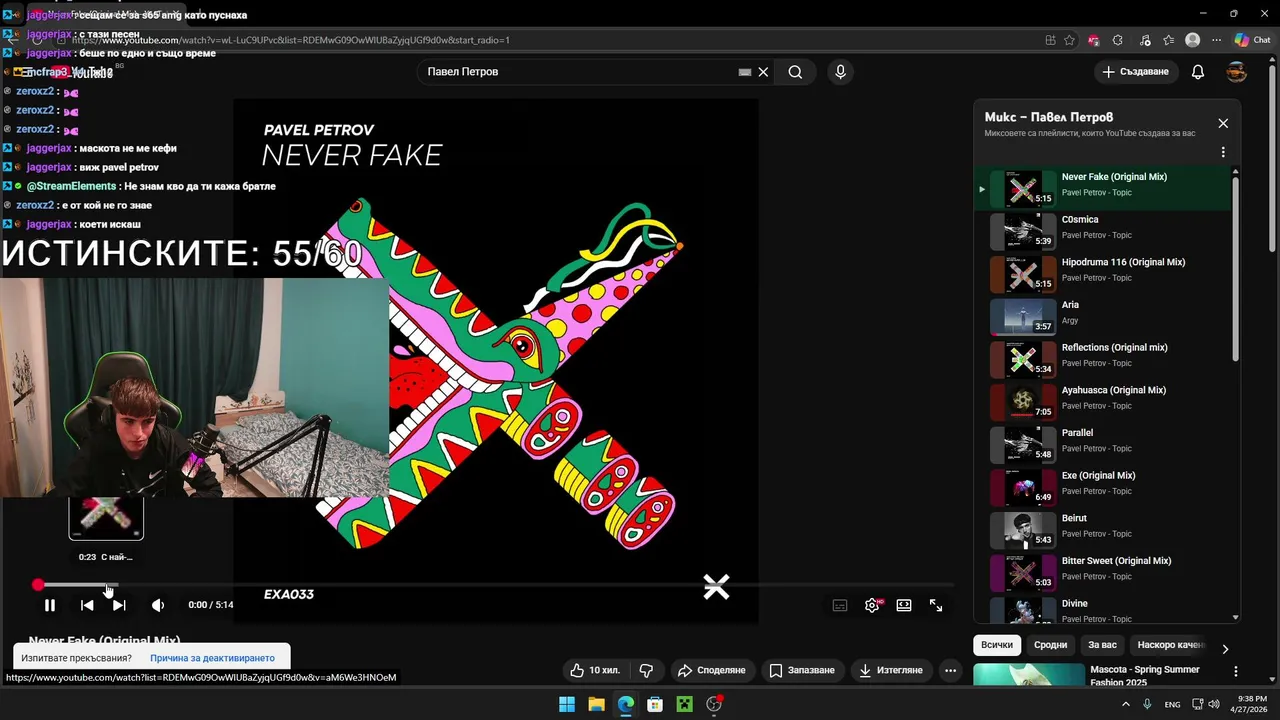This screenshot has height=720, width=1280.
Task: Close the Микс – Павел Петров playlist panel
Action: (x=1223, y=123)
